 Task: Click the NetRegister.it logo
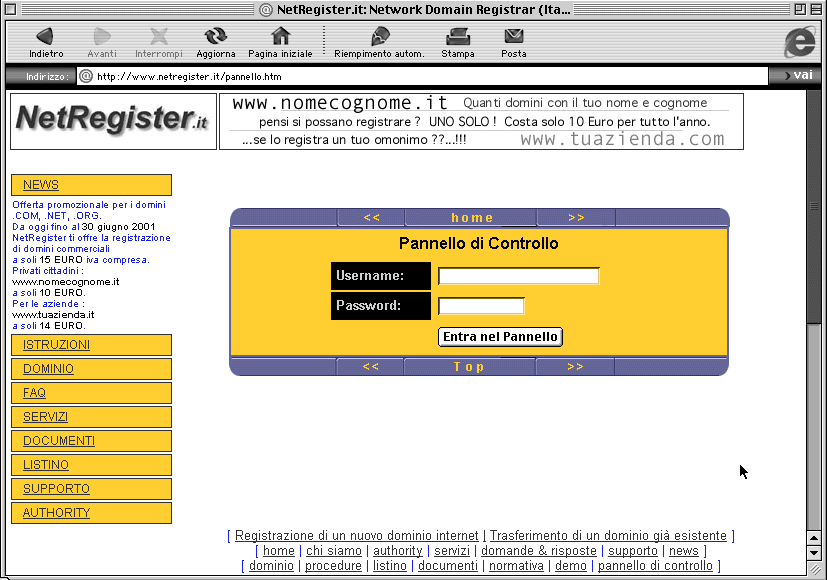pos(113,121)
